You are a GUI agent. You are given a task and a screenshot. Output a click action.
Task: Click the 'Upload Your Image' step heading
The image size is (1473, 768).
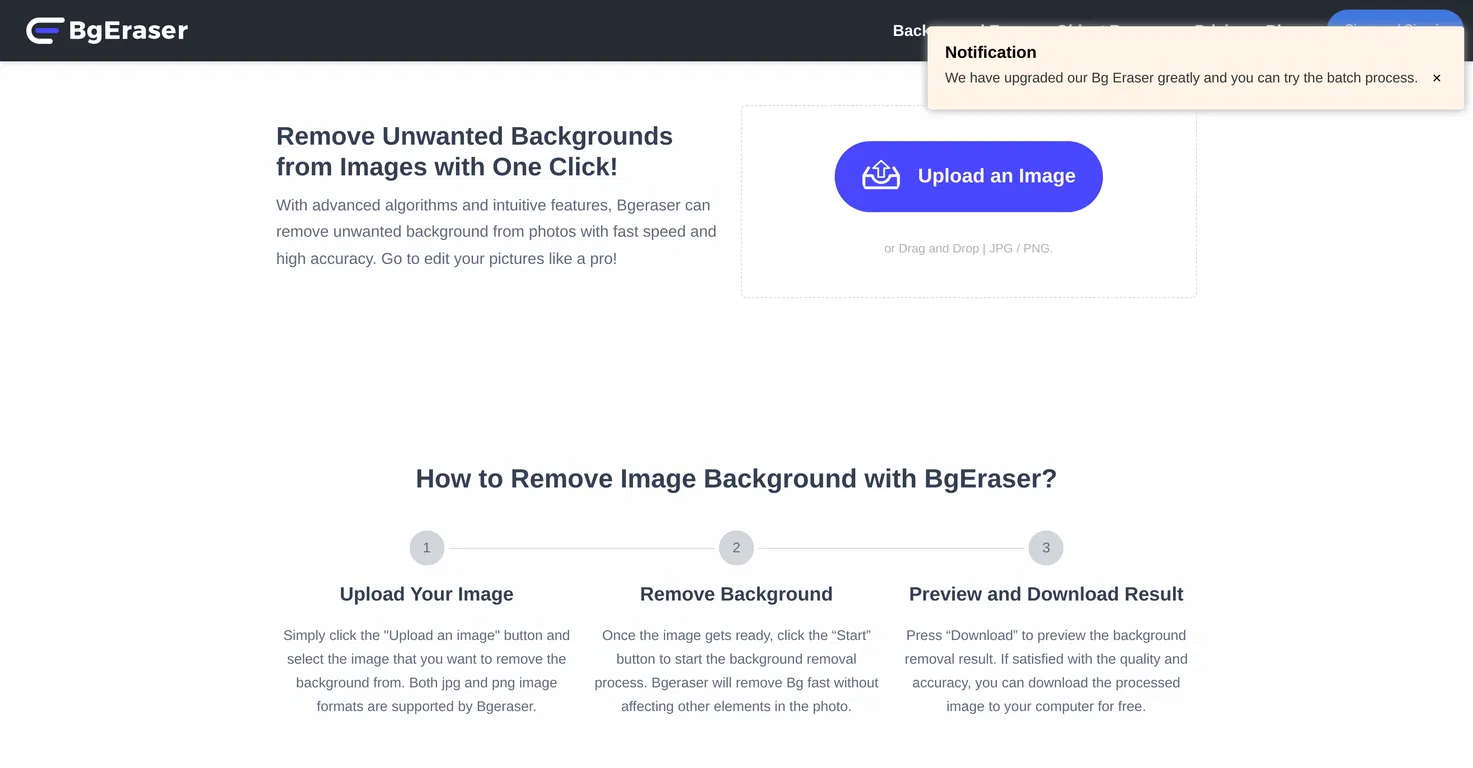pos(426,594)
